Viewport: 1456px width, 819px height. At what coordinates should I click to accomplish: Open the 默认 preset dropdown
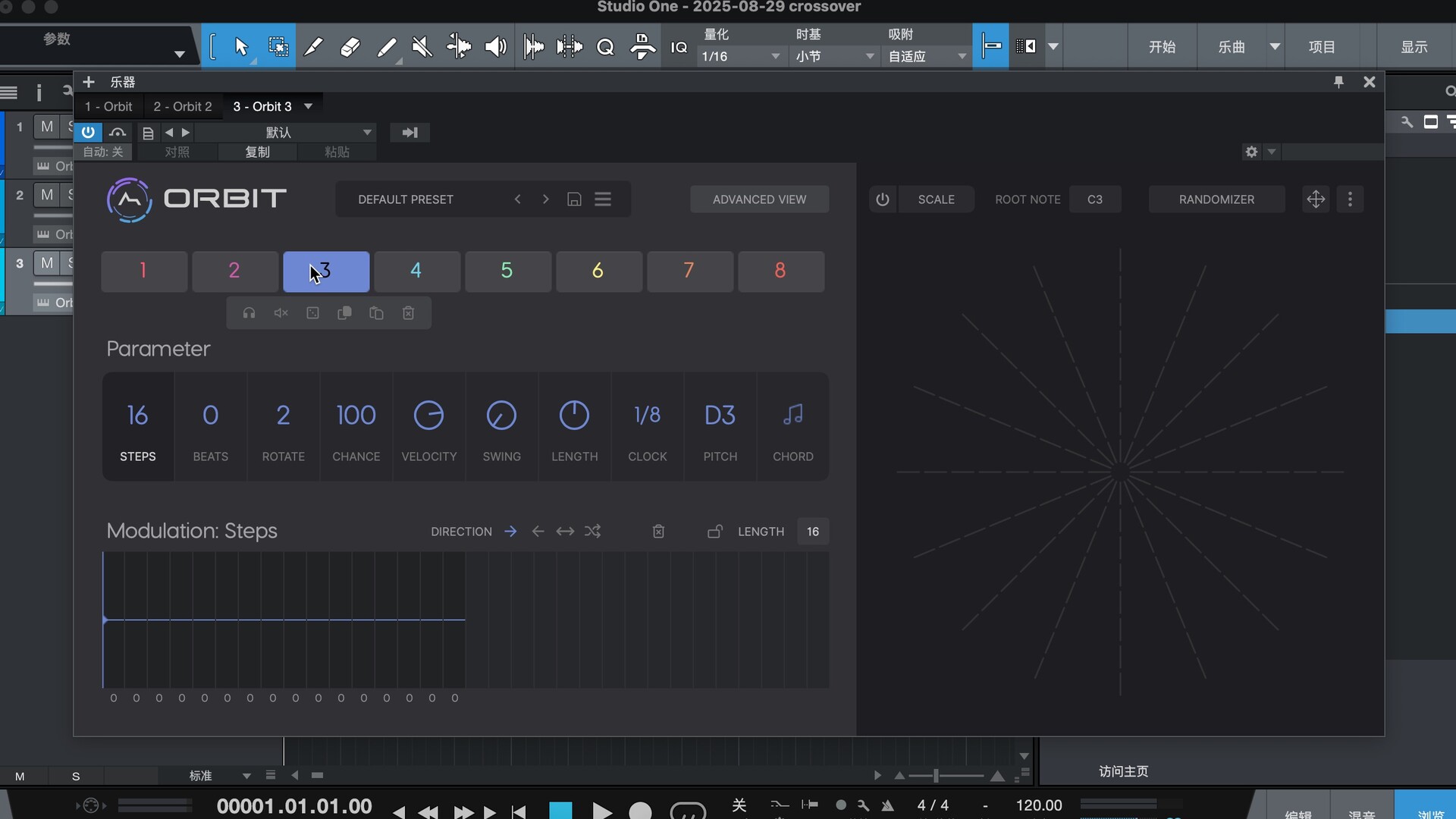click(285, 132)
